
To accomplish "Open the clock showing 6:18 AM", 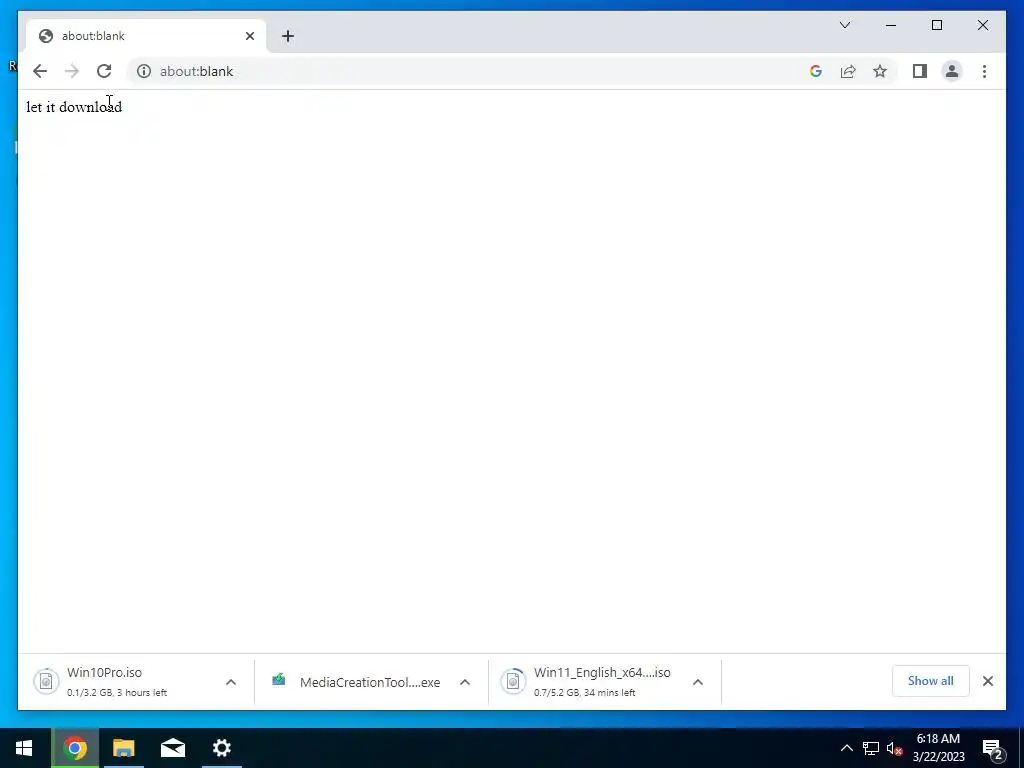I will pyautogui.click(x=938, y=748).
